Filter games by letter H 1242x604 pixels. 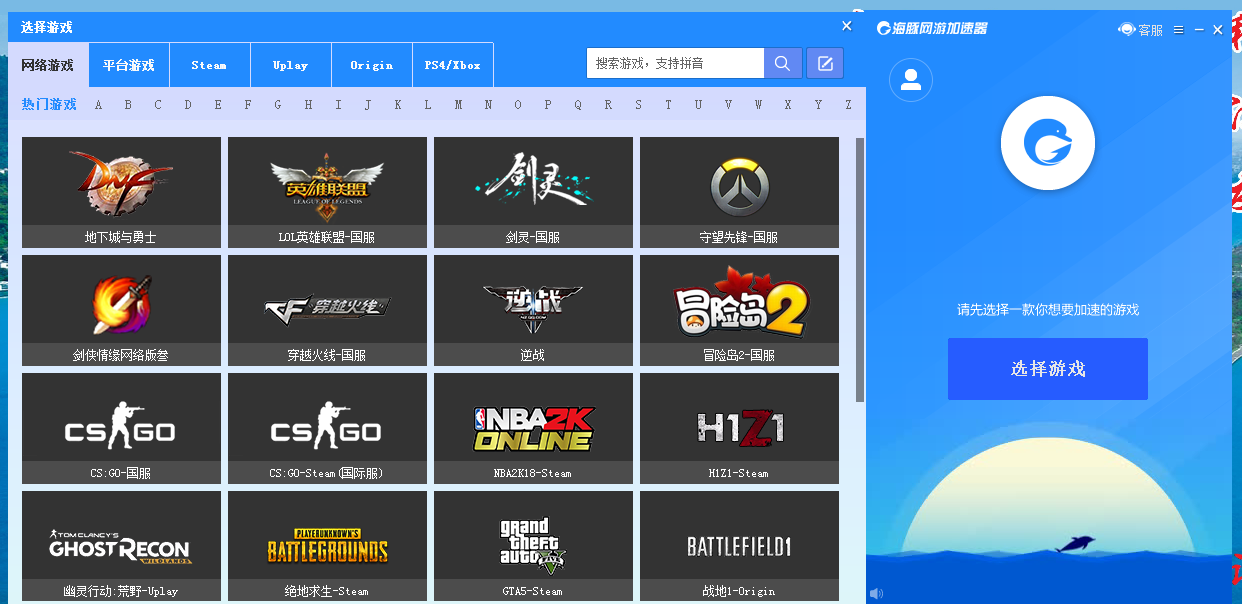[308, 105]
